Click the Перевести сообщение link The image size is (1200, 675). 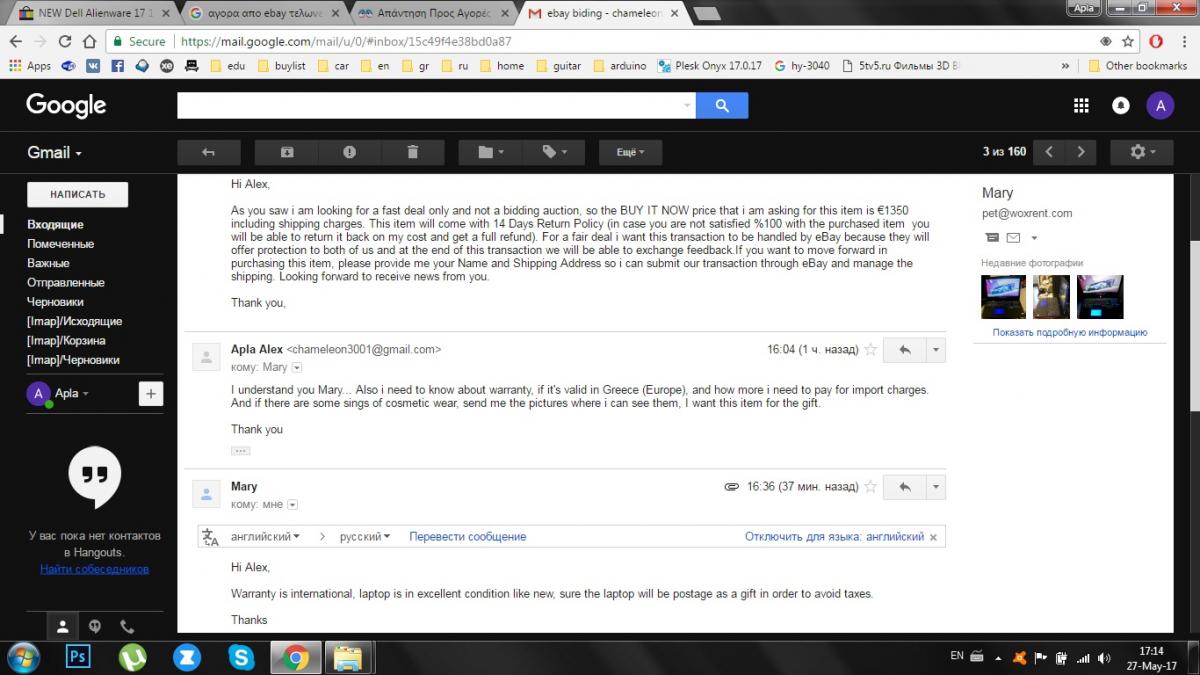(x=467, y=537)
